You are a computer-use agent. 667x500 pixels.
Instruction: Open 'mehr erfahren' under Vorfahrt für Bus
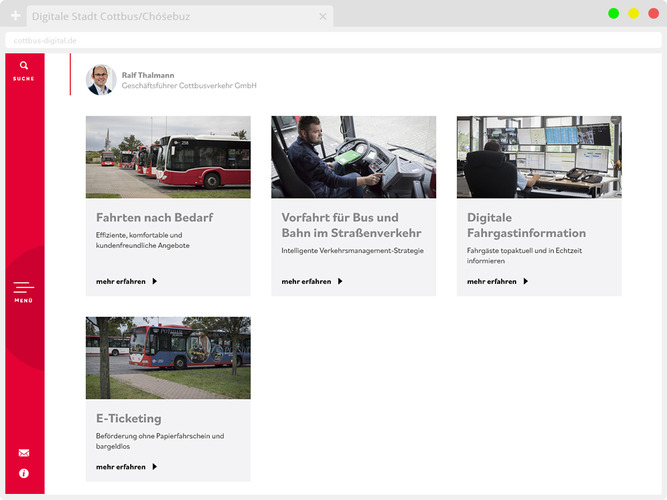click(312, 282)
